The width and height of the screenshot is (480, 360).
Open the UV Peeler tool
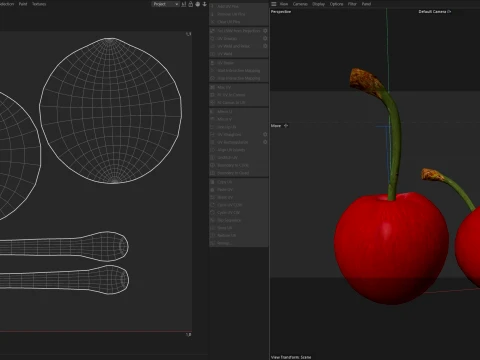point(239,63)
